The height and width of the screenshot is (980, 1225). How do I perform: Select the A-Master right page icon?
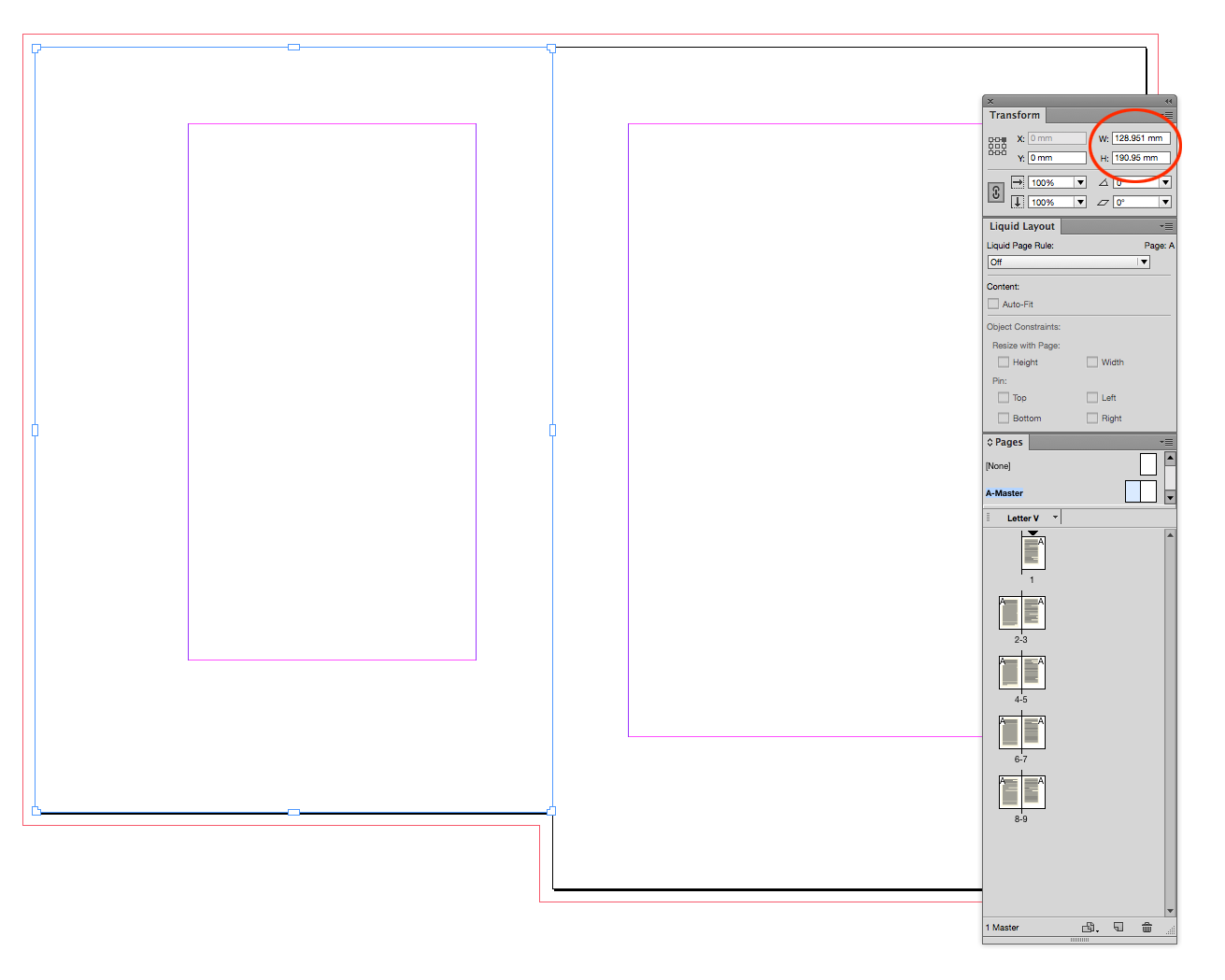click(x=1148, y=491)
